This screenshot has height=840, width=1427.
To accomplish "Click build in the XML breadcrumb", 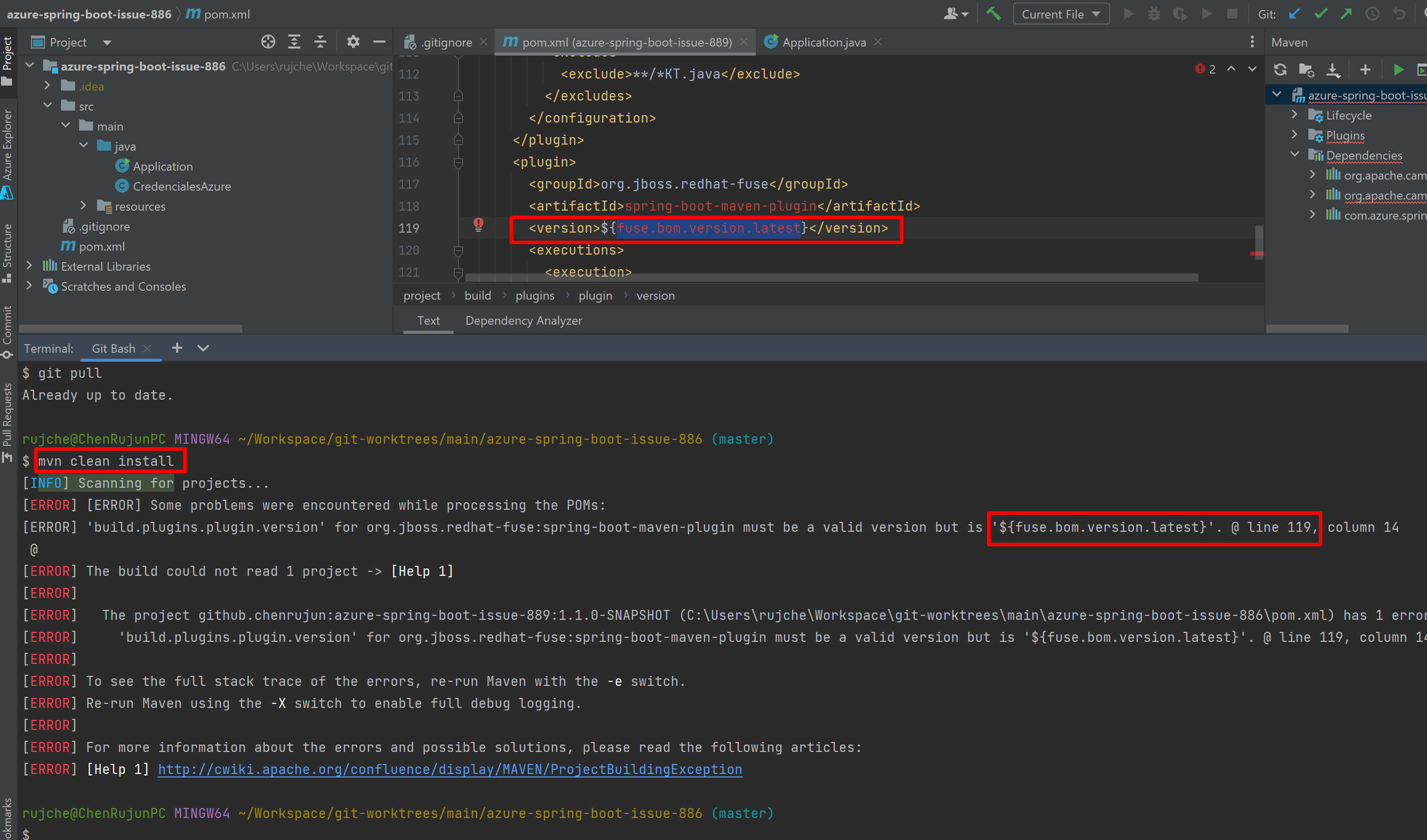I will tap(478, 296).
